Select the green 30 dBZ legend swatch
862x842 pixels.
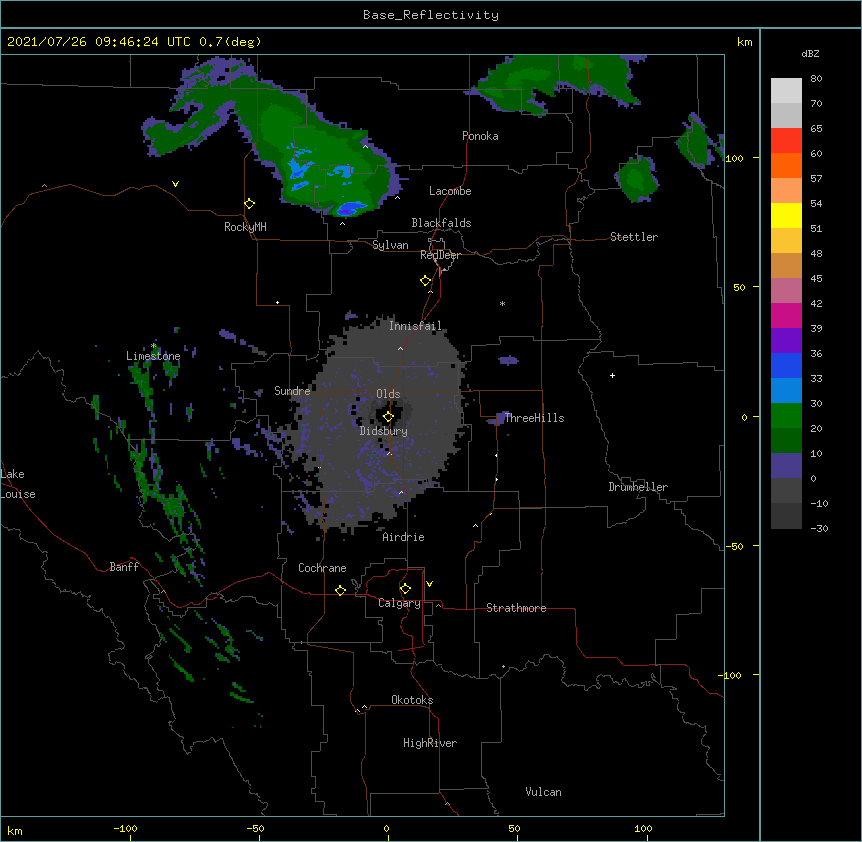click(786, 416)
